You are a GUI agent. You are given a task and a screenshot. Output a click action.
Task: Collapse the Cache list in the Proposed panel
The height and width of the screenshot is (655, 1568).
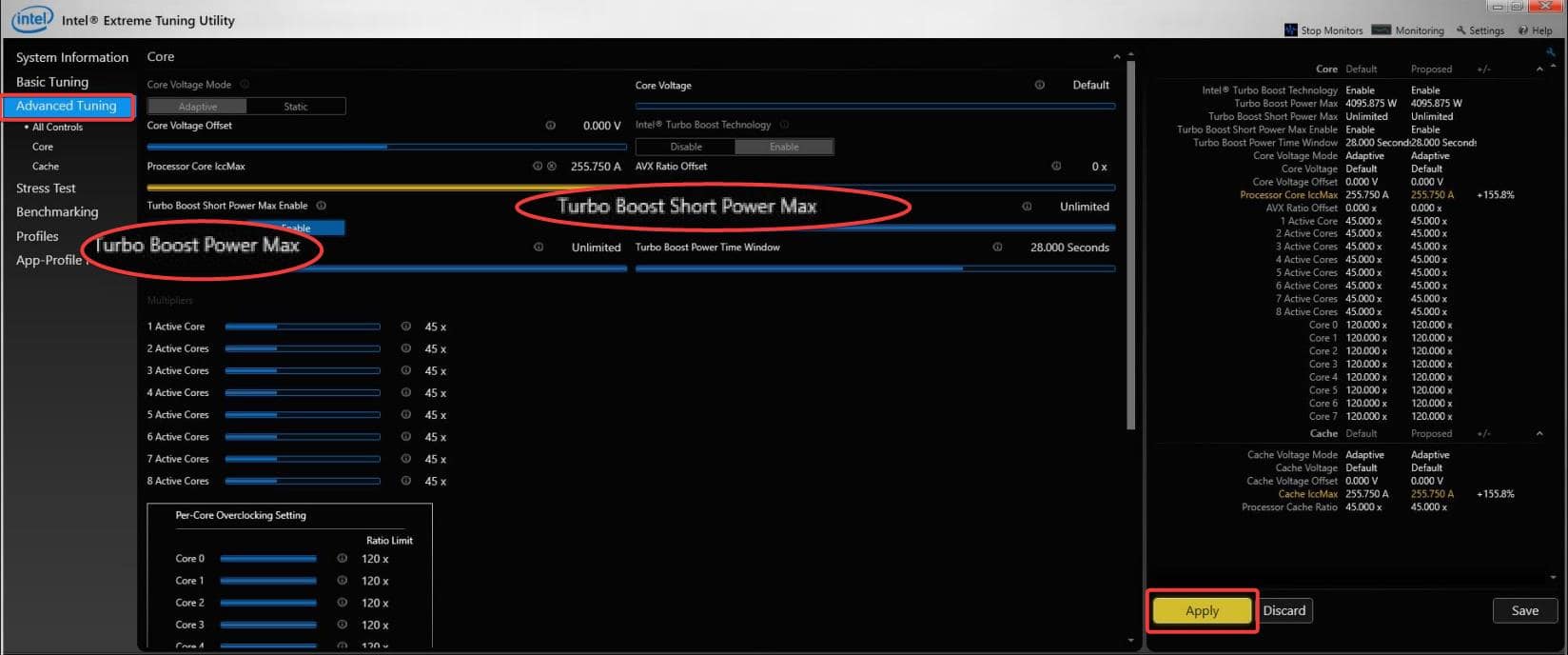(1539, 434)
